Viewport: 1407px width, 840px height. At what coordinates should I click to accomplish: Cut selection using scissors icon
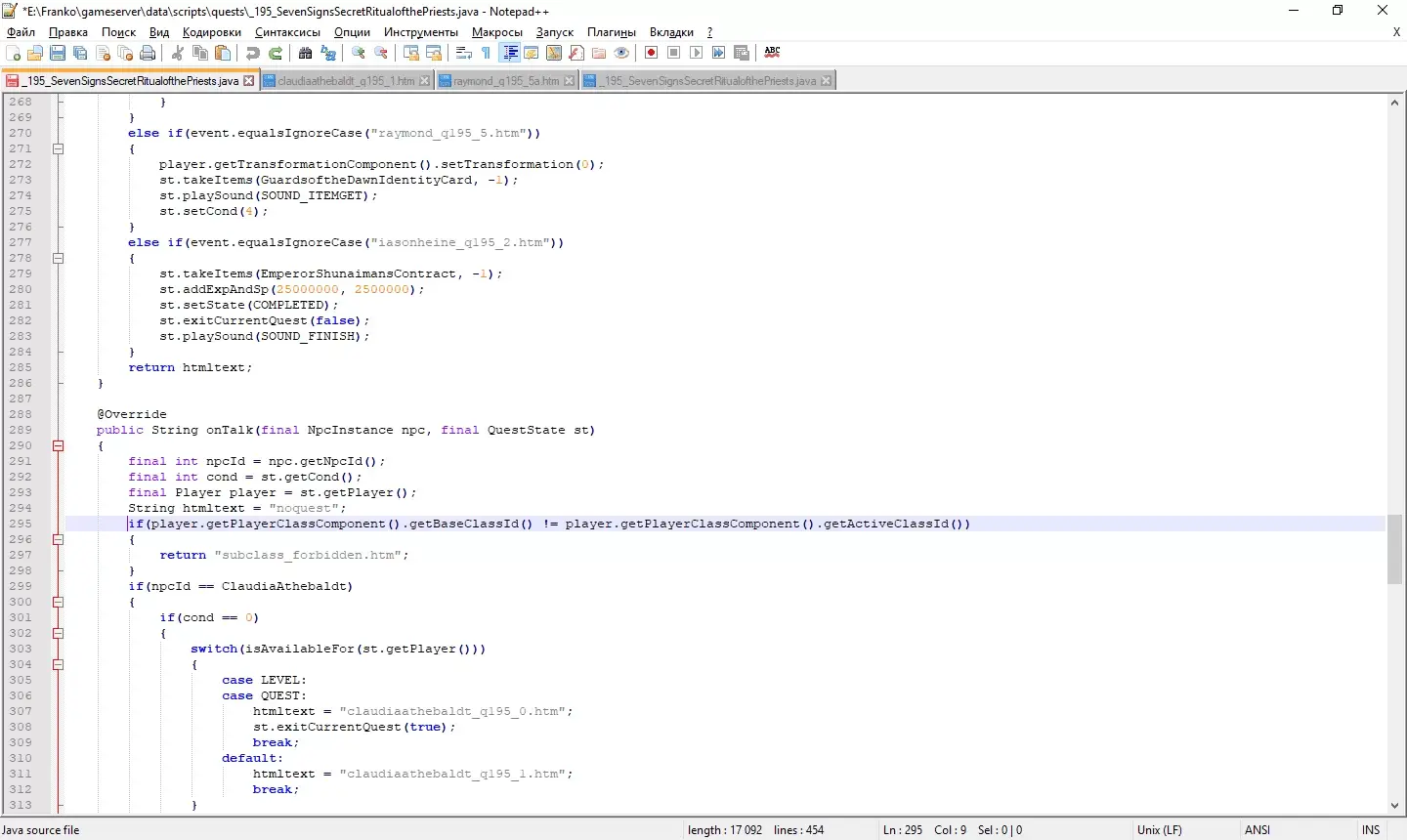[x=178, y=53]
